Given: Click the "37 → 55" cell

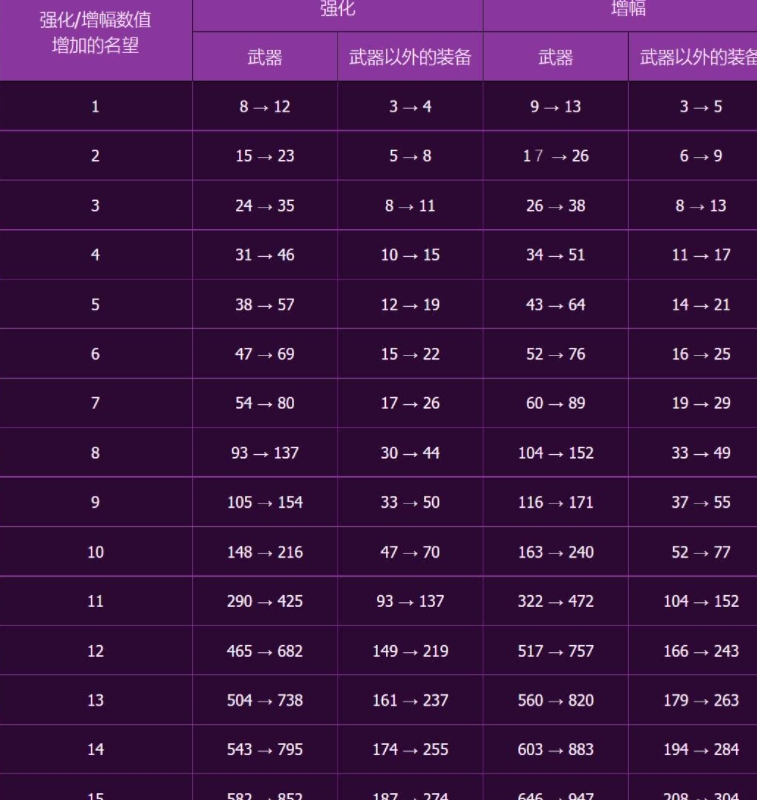Looking at the screenshot, I should [693, 502].
